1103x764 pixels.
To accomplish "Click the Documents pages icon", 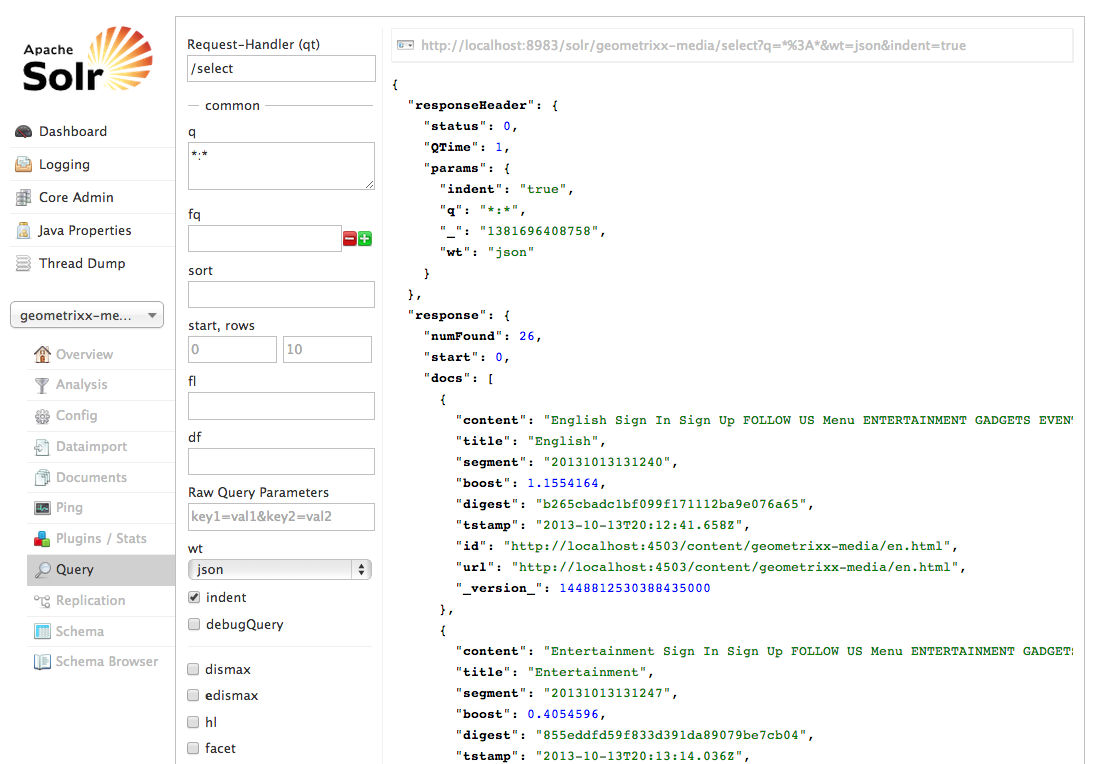I will pos(42,478).
